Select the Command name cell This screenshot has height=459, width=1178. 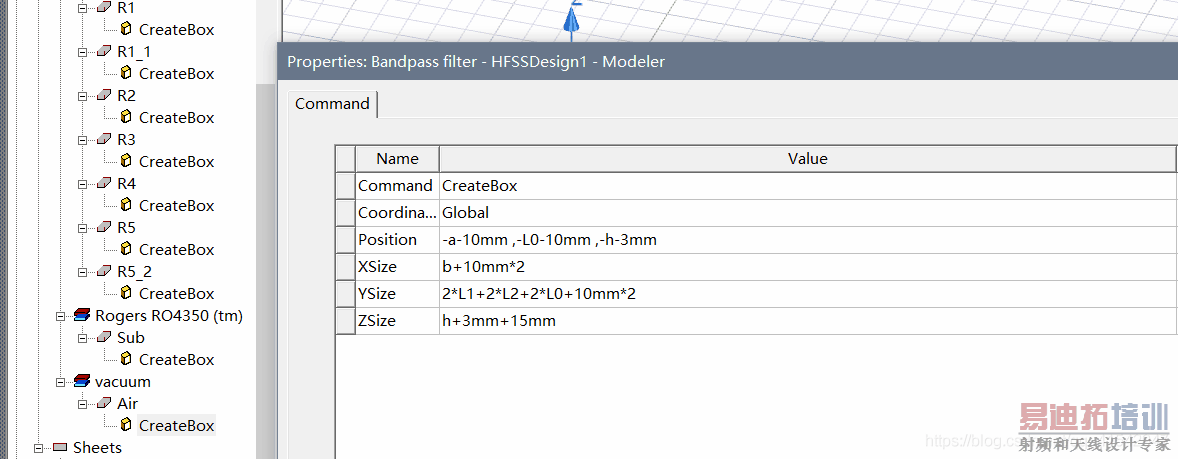pos(397,186)
